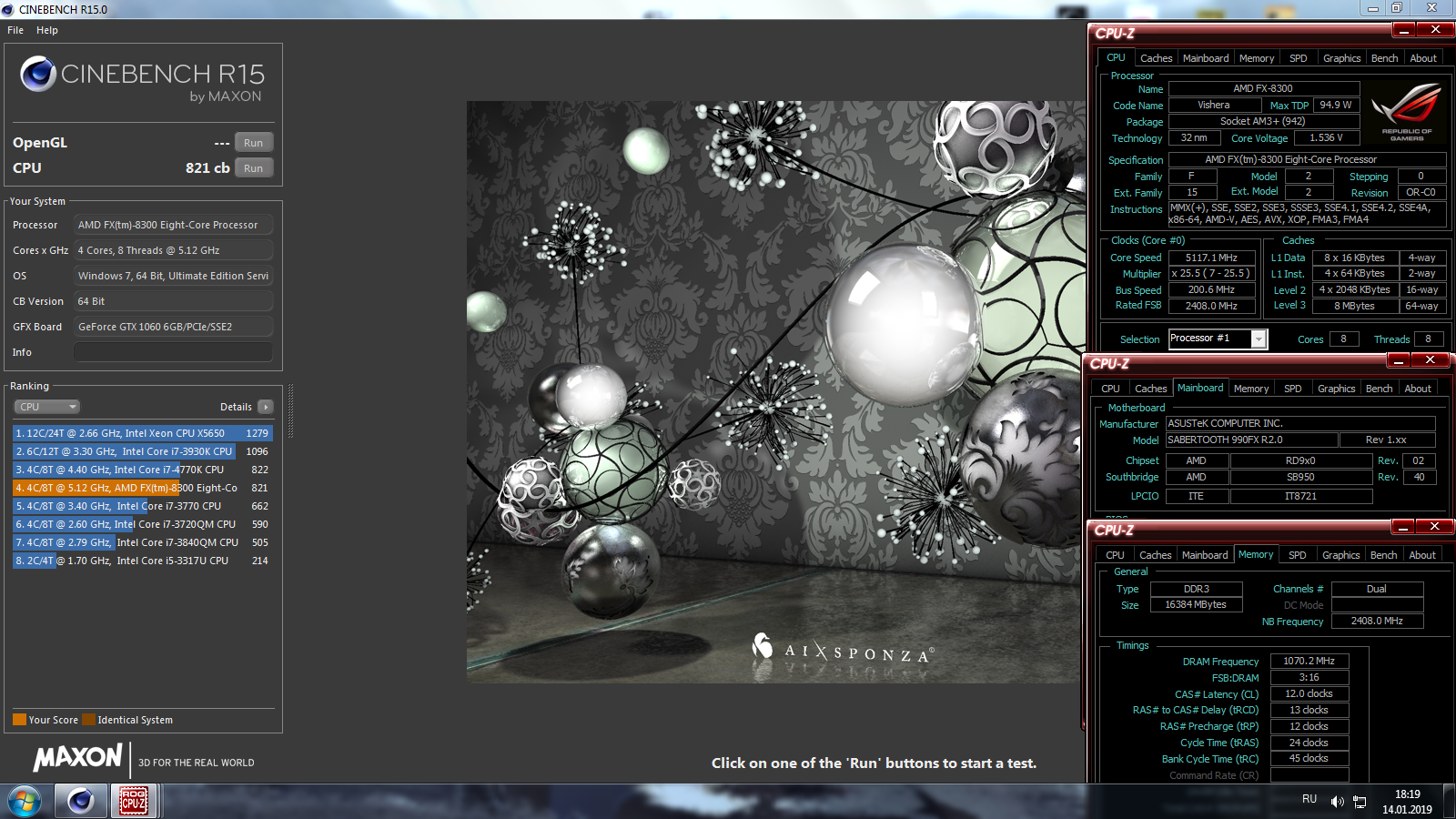Screen dimensions: 1456x819
Task: Select the Core i7-3720QM ranking row
Action: point(143,524)
